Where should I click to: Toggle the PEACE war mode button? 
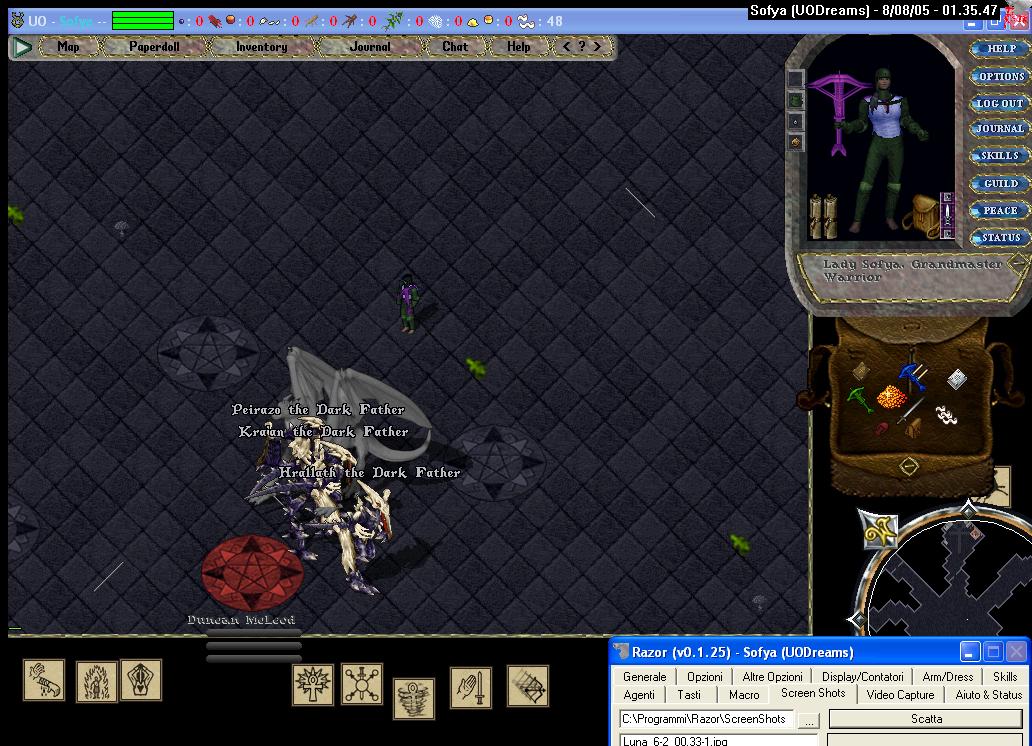tap(1000, 211)
